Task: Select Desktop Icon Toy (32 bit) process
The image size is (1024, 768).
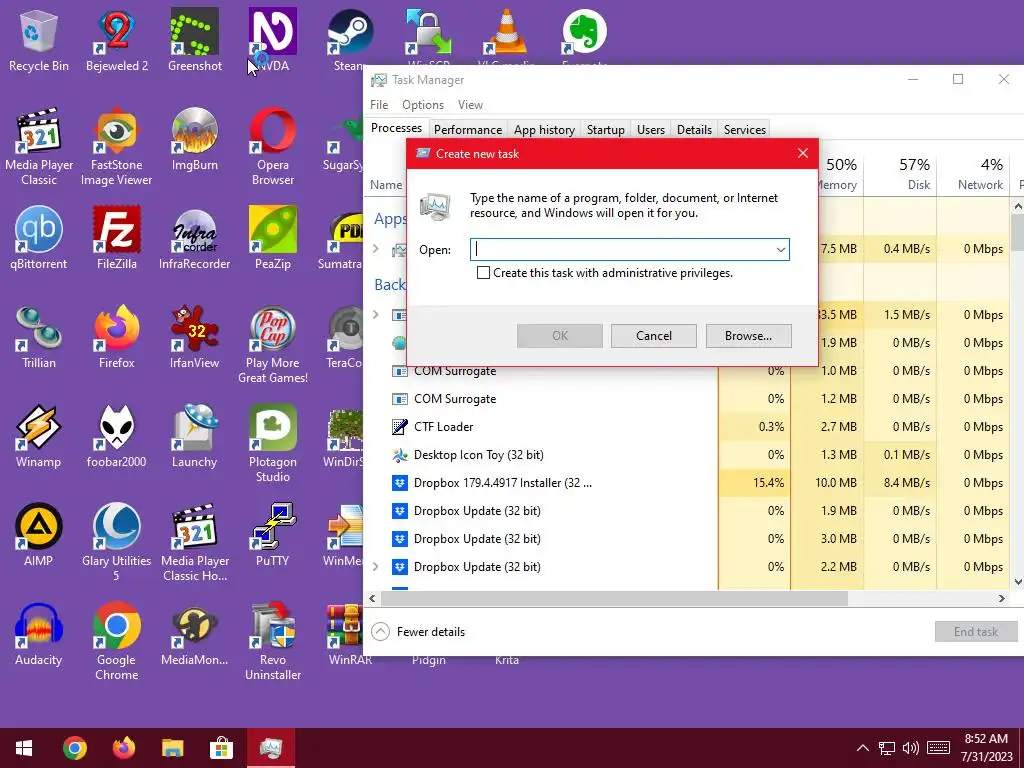Action: pos(689,455)
